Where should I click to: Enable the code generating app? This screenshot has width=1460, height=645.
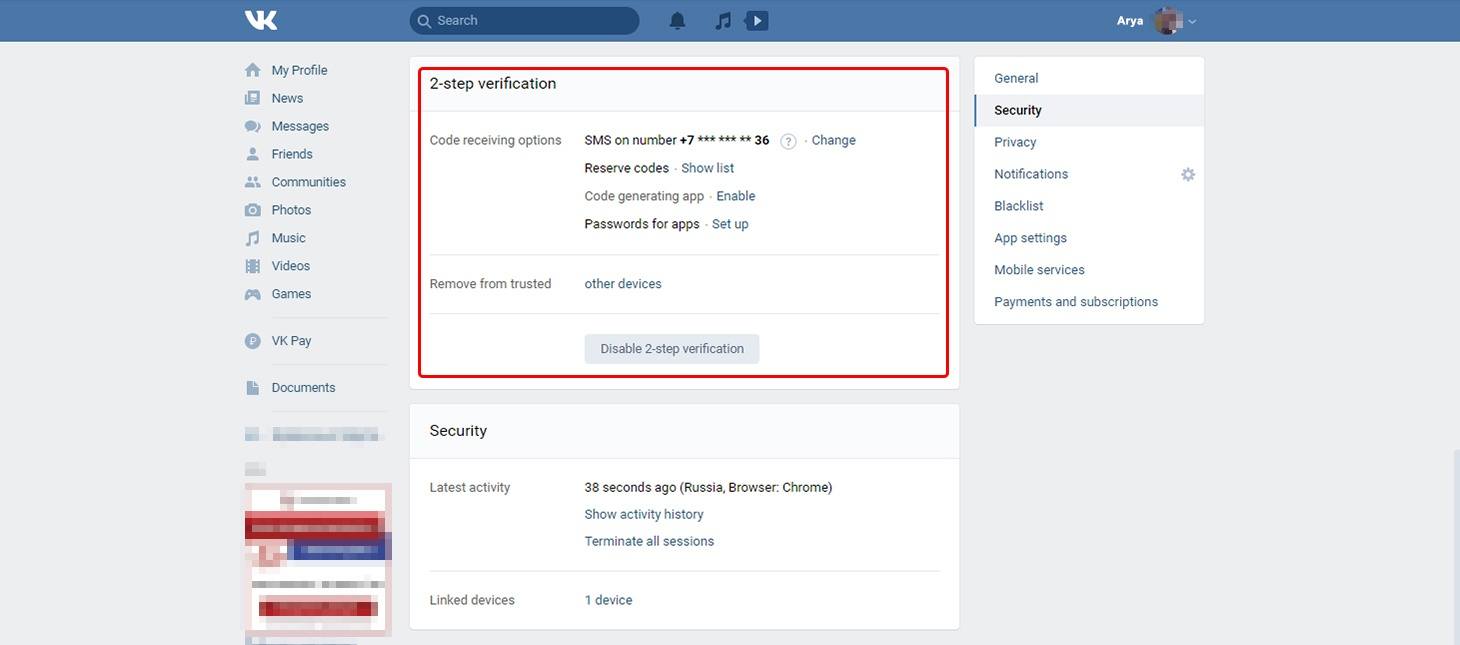point(735,196)
